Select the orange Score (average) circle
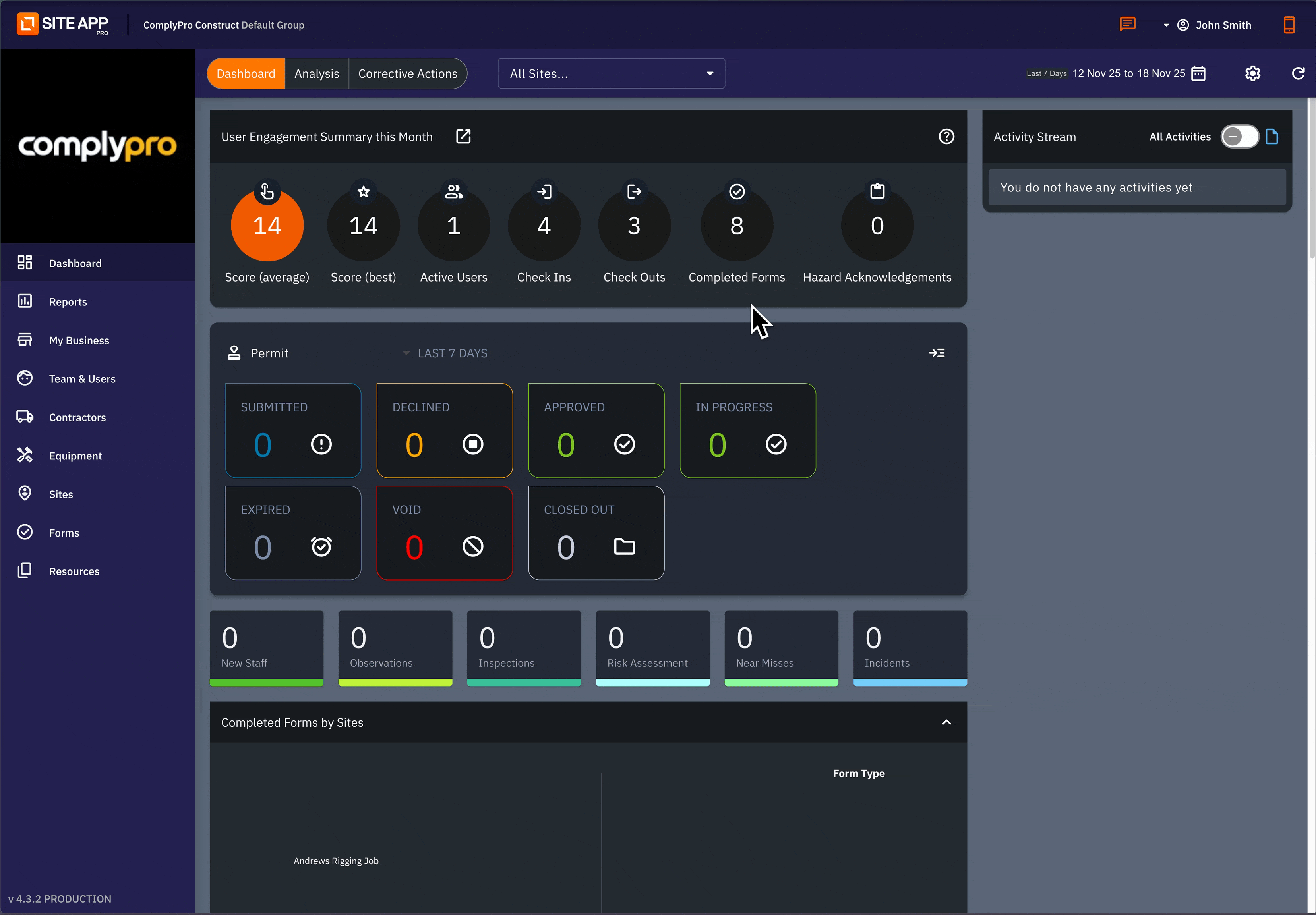 267,226
